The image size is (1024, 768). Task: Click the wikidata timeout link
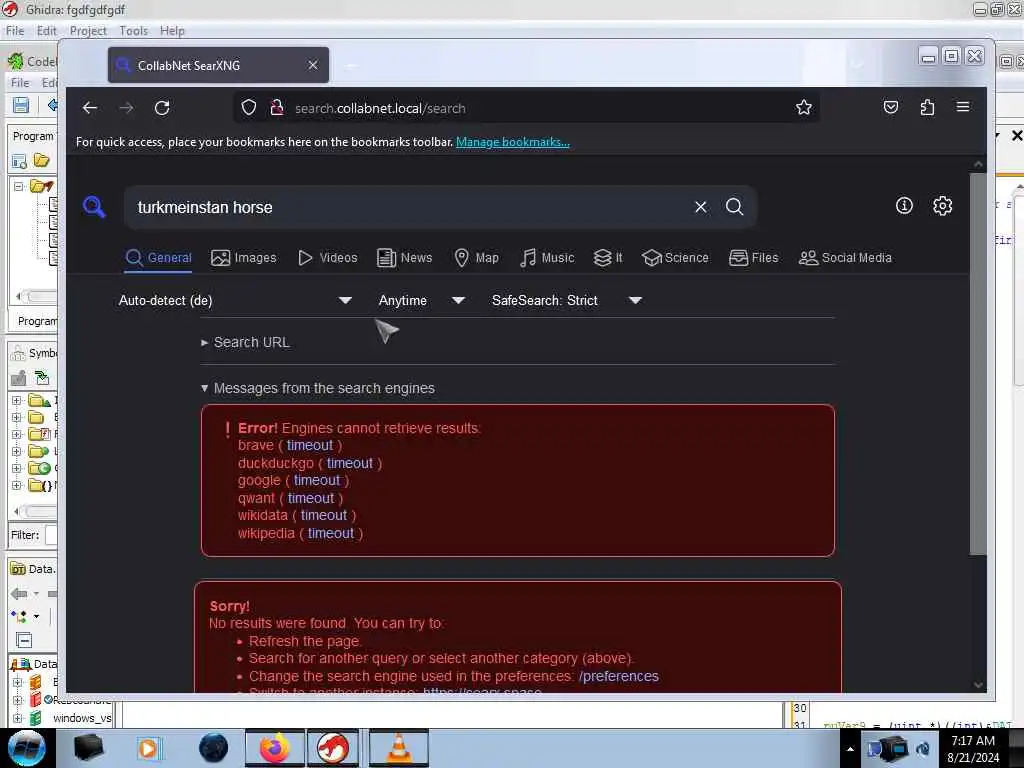point(324,515)
